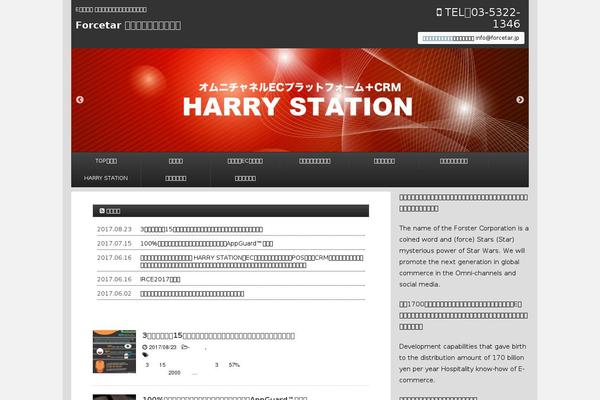Show the previous slide with the left arrow
The height and width of the screenshot is (400, 600).
pos(80,100)
